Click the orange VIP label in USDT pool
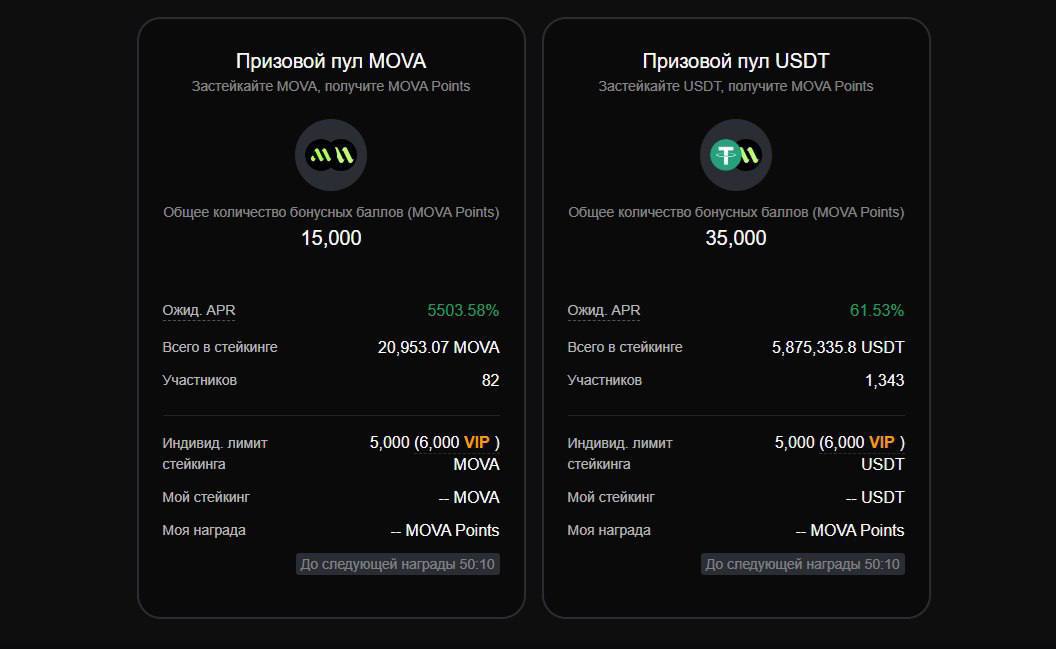Viewport: 1056px width, 649px height. [882, 442]
